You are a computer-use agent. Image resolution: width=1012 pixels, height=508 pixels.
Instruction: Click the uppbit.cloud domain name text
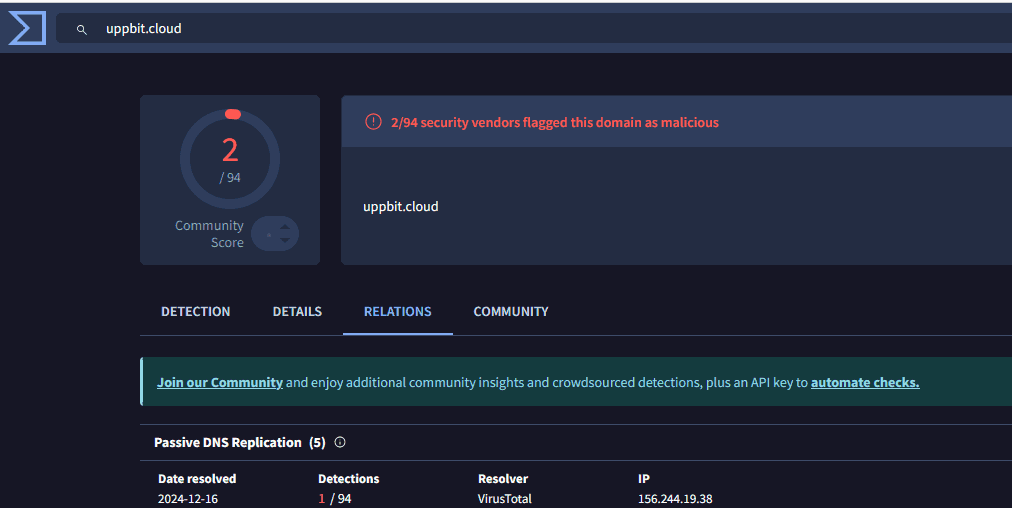coord(400,206)
